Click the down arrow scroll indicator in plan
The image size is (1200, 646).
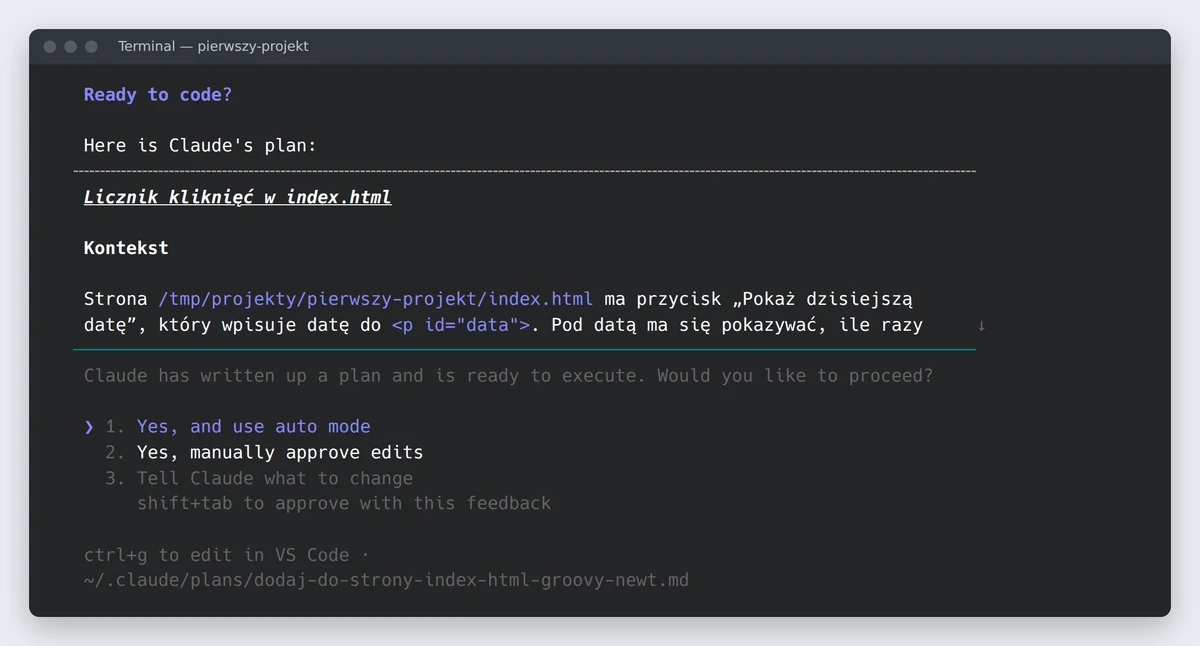point(981,325)
